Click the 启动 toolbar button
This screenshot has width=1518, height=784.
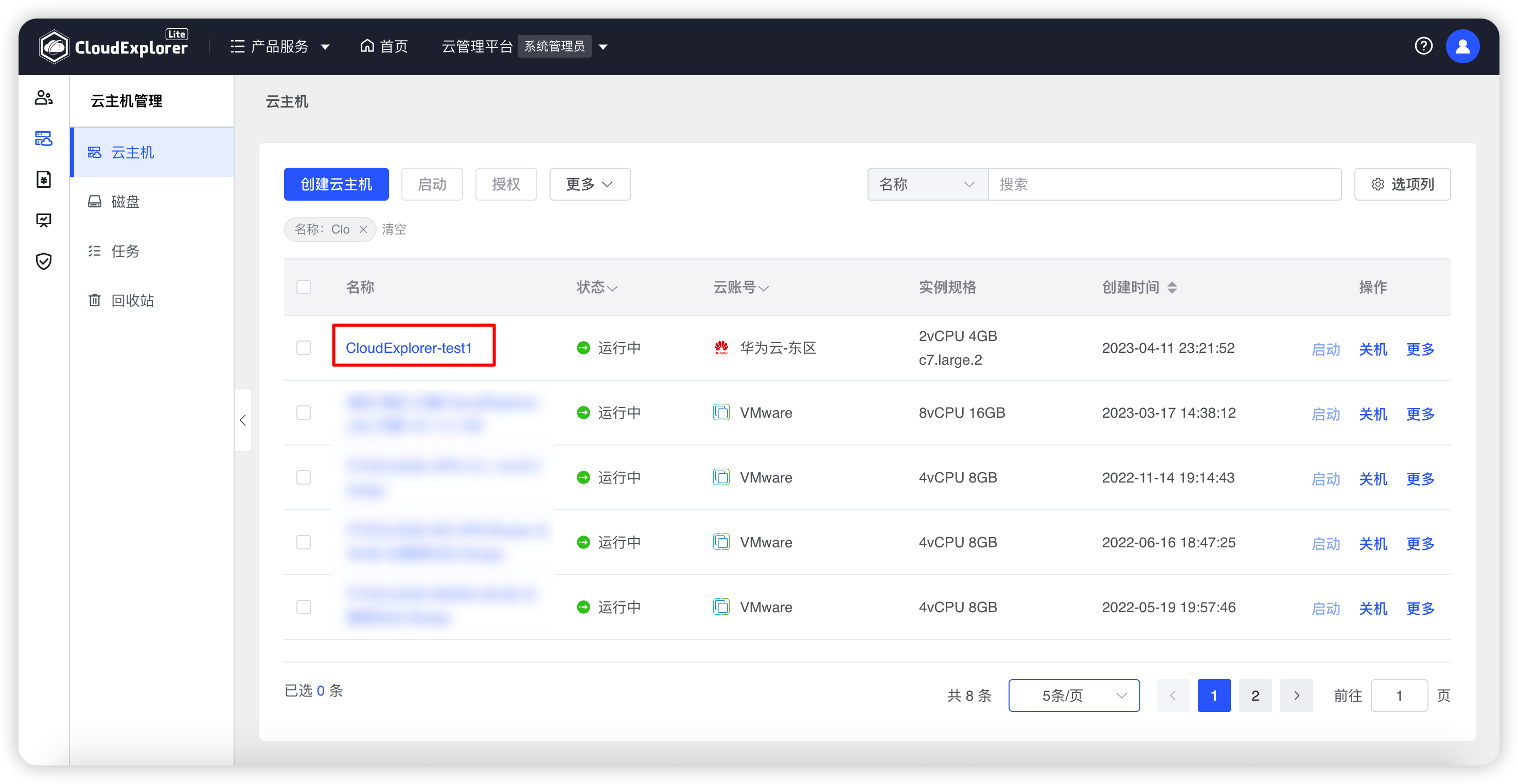(432, 184)
